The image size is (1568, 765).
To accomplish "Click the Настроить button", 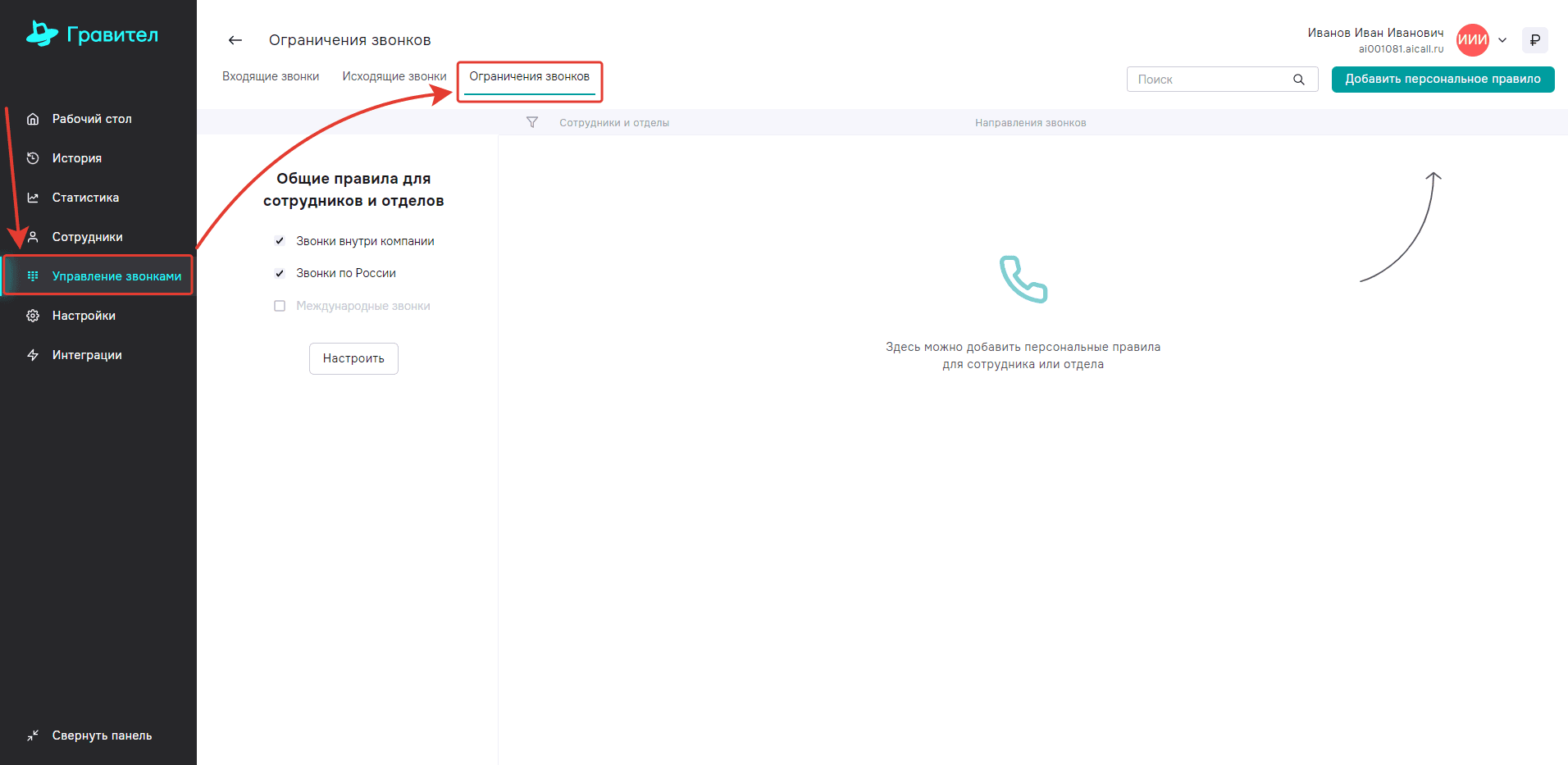I will [x=353, y=358].
